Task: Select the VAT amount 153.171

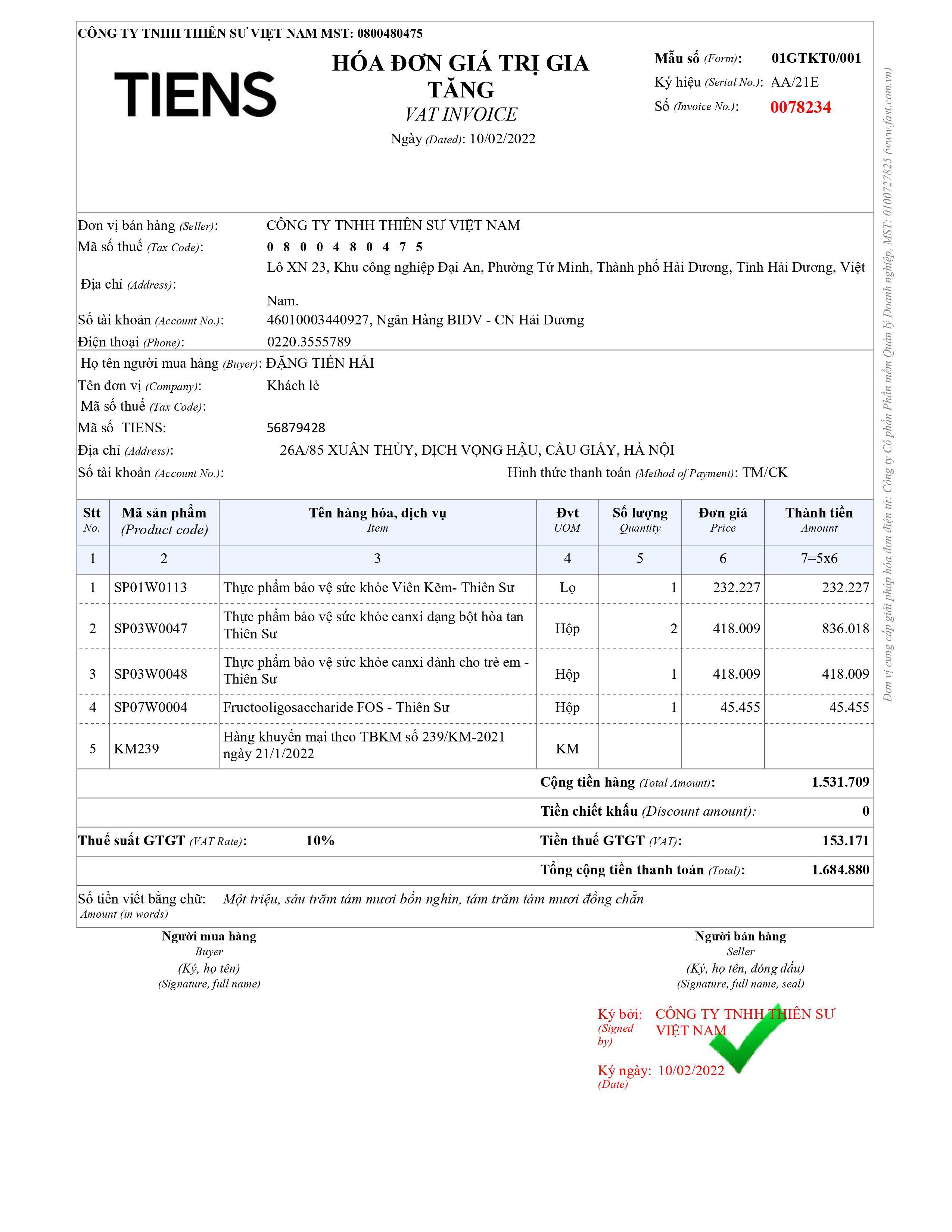Action: click(845, 840)
